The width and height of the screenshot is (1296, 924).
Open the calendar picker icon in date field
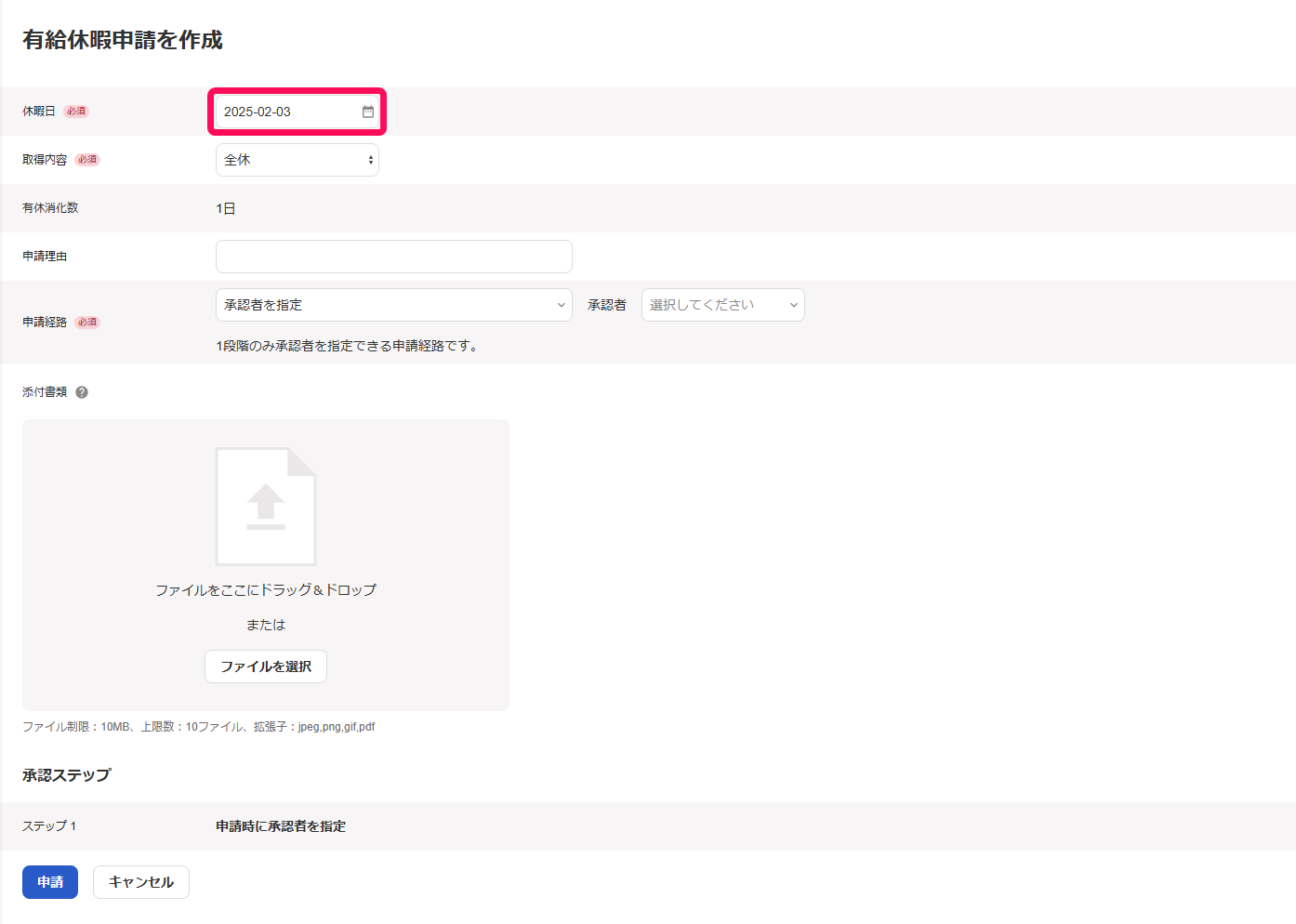pos(368,112)
